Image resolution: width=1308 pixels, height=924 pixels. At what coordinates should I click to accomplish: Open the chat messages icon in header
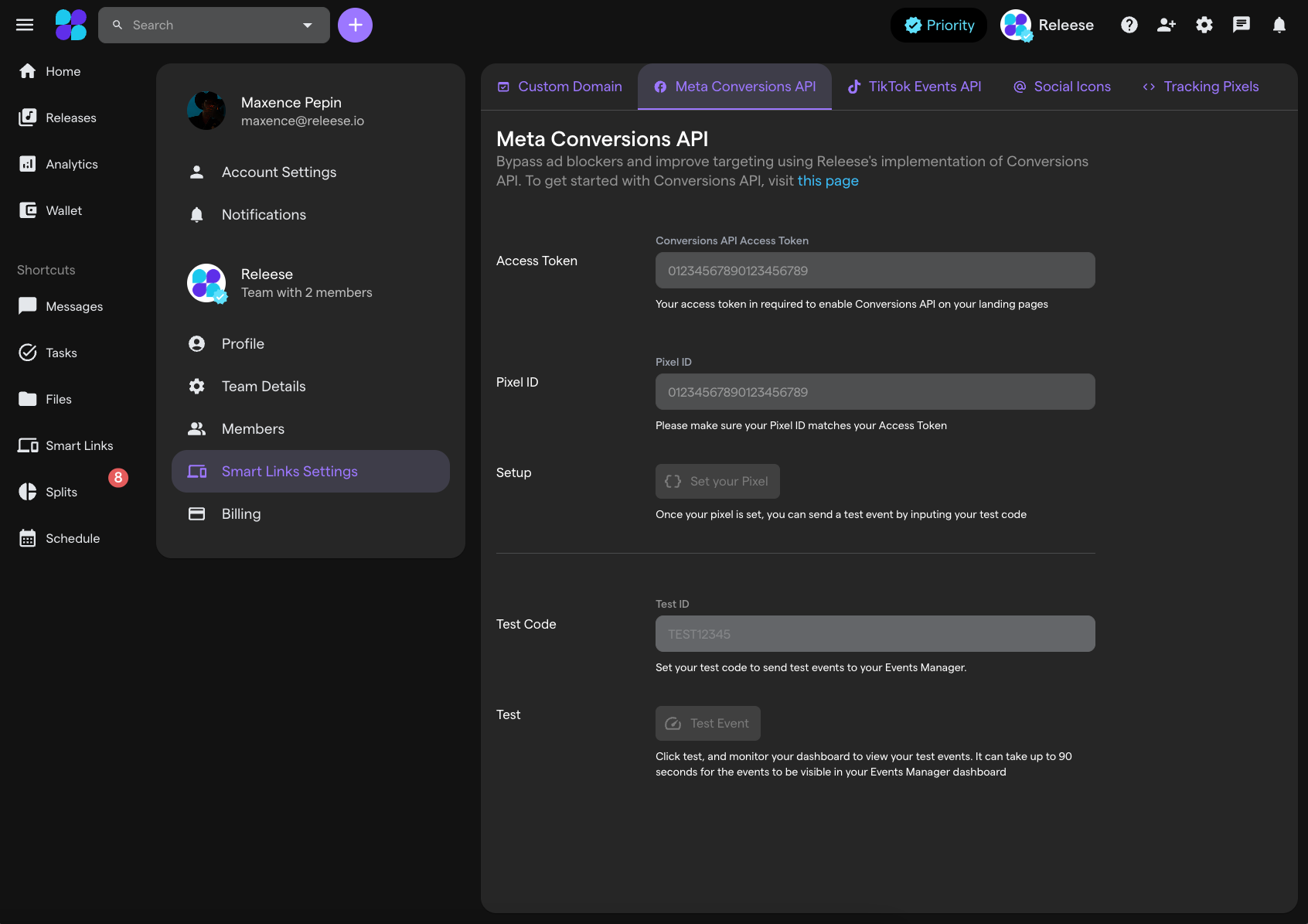[x=1242, y=25]
